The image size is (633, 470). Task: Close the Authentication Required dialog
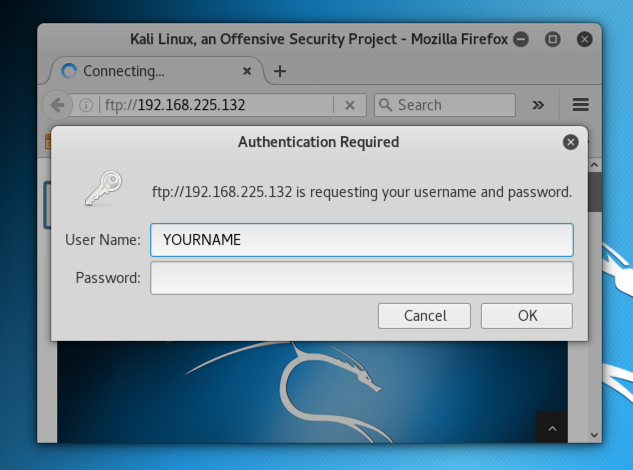click(570, 142)
